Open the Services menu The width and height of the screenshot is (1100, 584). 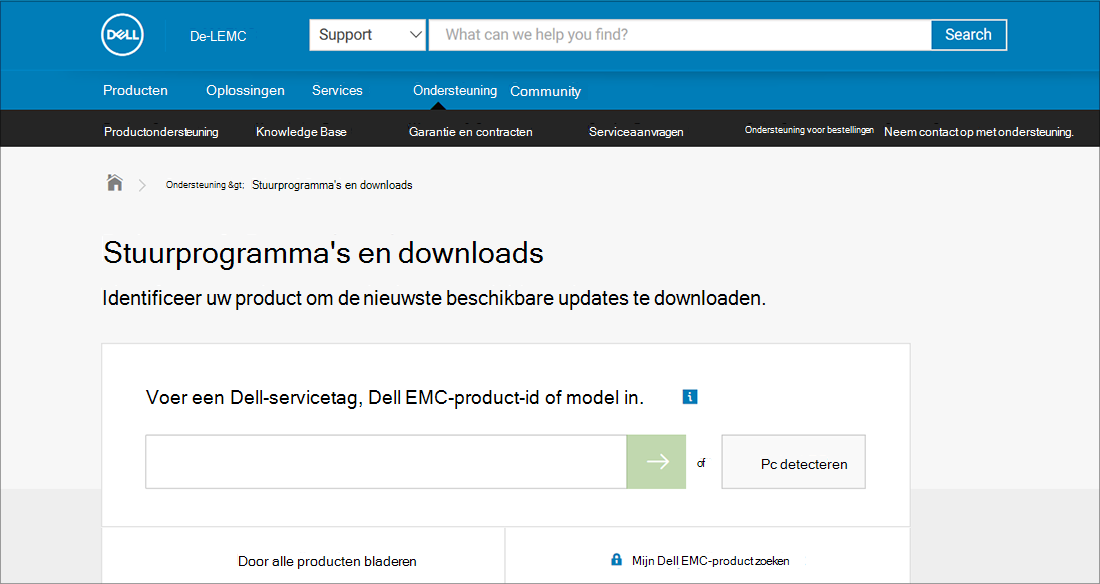tap(337, 91)
